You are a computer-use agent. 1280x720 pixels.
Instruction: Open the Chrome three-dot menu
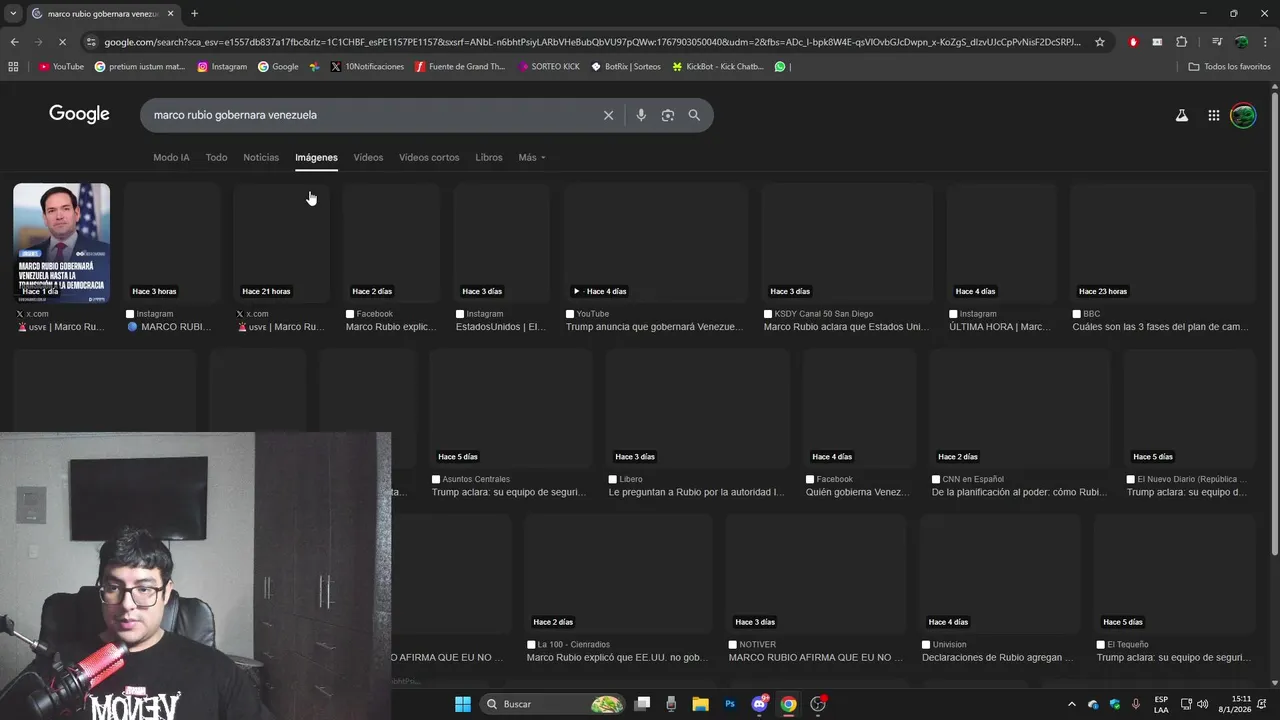point(1265,42)
